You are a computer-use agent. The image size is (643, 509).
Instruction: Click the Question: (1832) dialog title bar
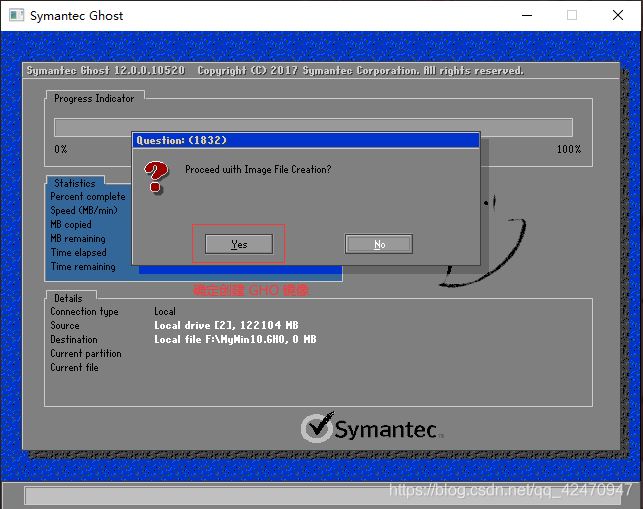(x=306, y=140)
